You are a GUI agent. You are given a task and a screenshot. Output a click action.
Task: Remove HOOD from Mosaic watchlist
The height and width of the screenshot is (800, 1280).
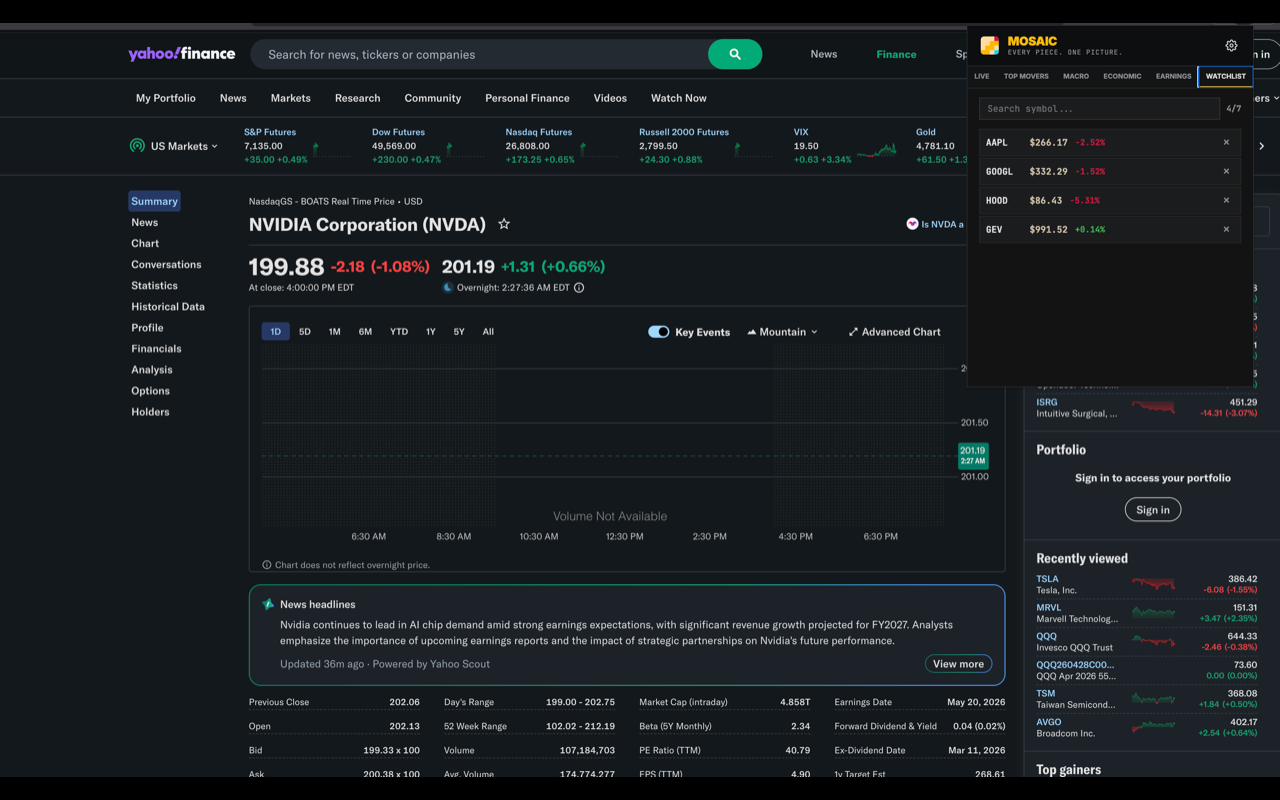[1226, 200]
